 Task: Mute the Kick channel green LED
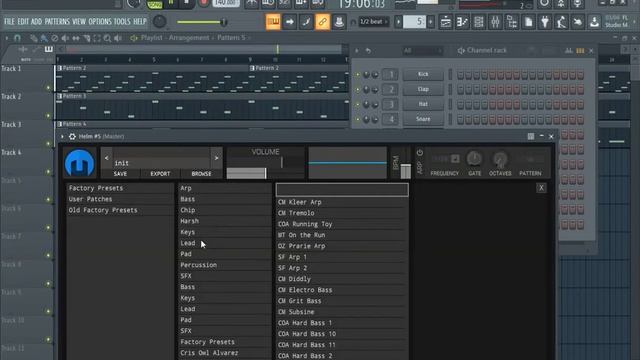coord(358,75)
